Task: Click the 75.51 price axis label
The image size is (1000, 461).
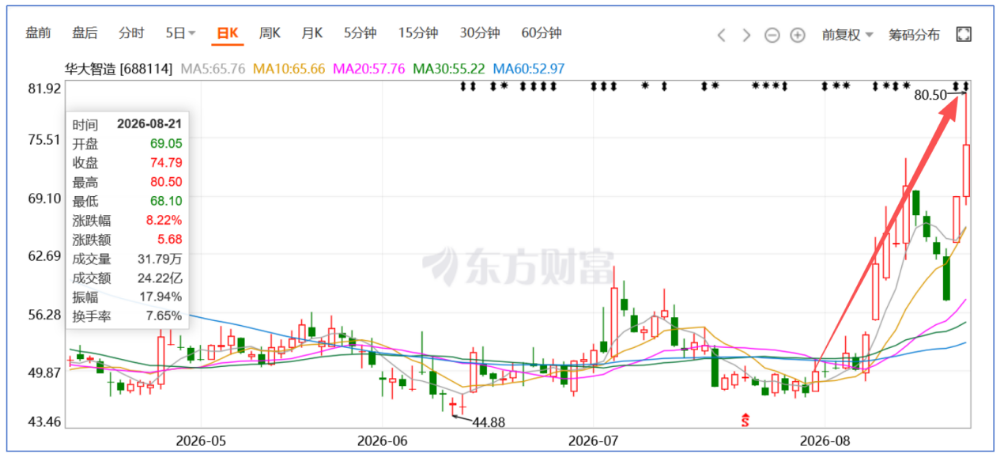Action: tap(45, 140)
